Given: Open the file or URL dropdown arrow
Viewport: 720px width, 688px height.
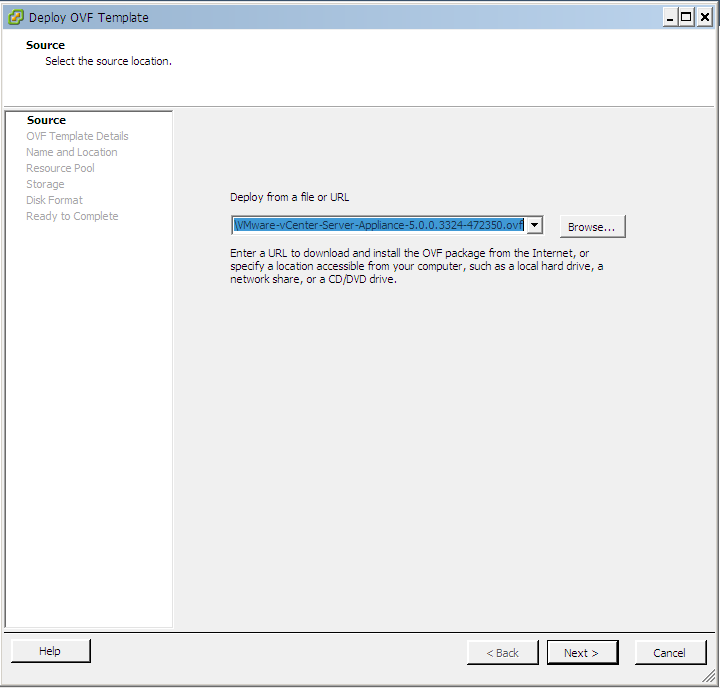Looking at the screenshot, I should coord(534,225).
